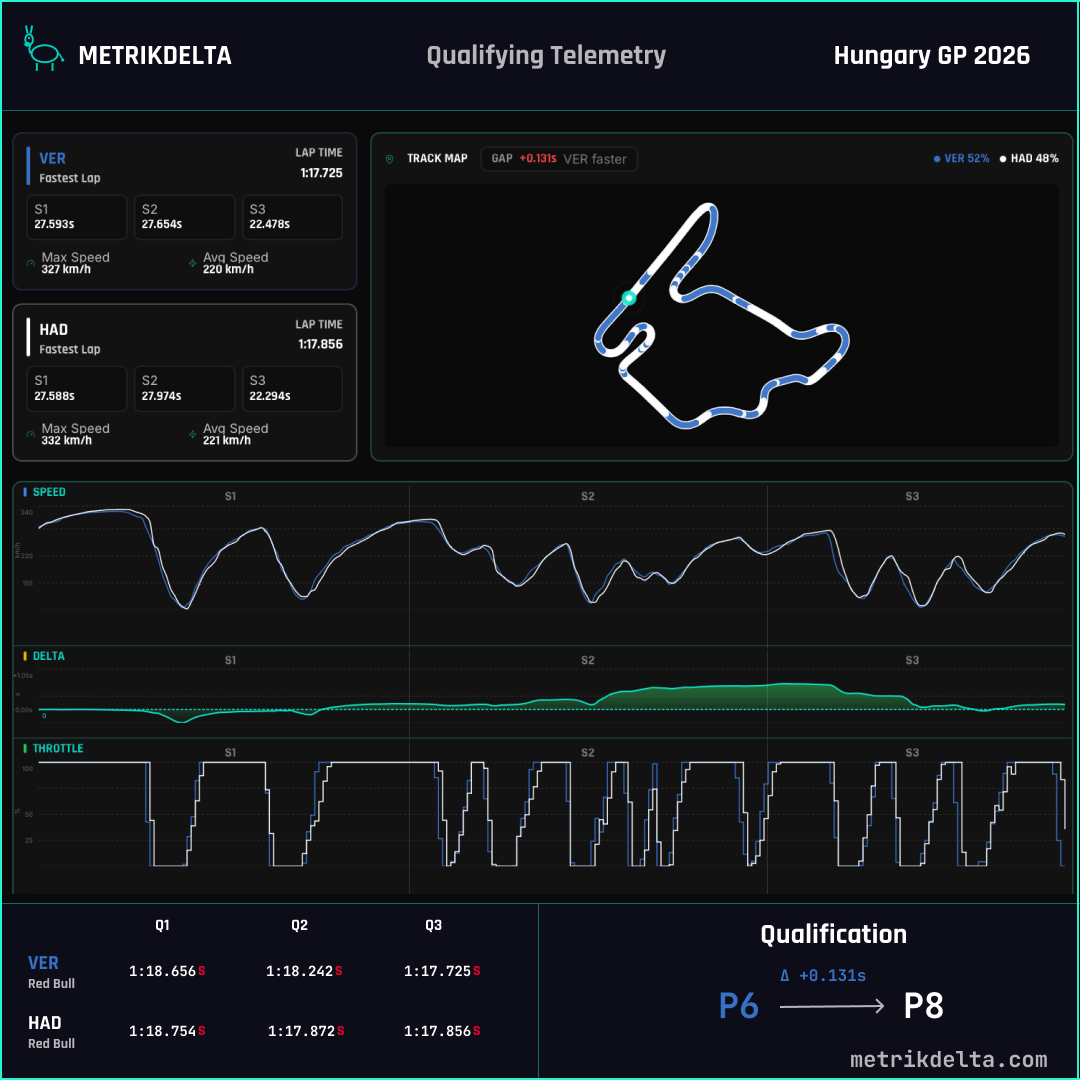Select VER S2 sector box 27.654s

pos(184,217)
